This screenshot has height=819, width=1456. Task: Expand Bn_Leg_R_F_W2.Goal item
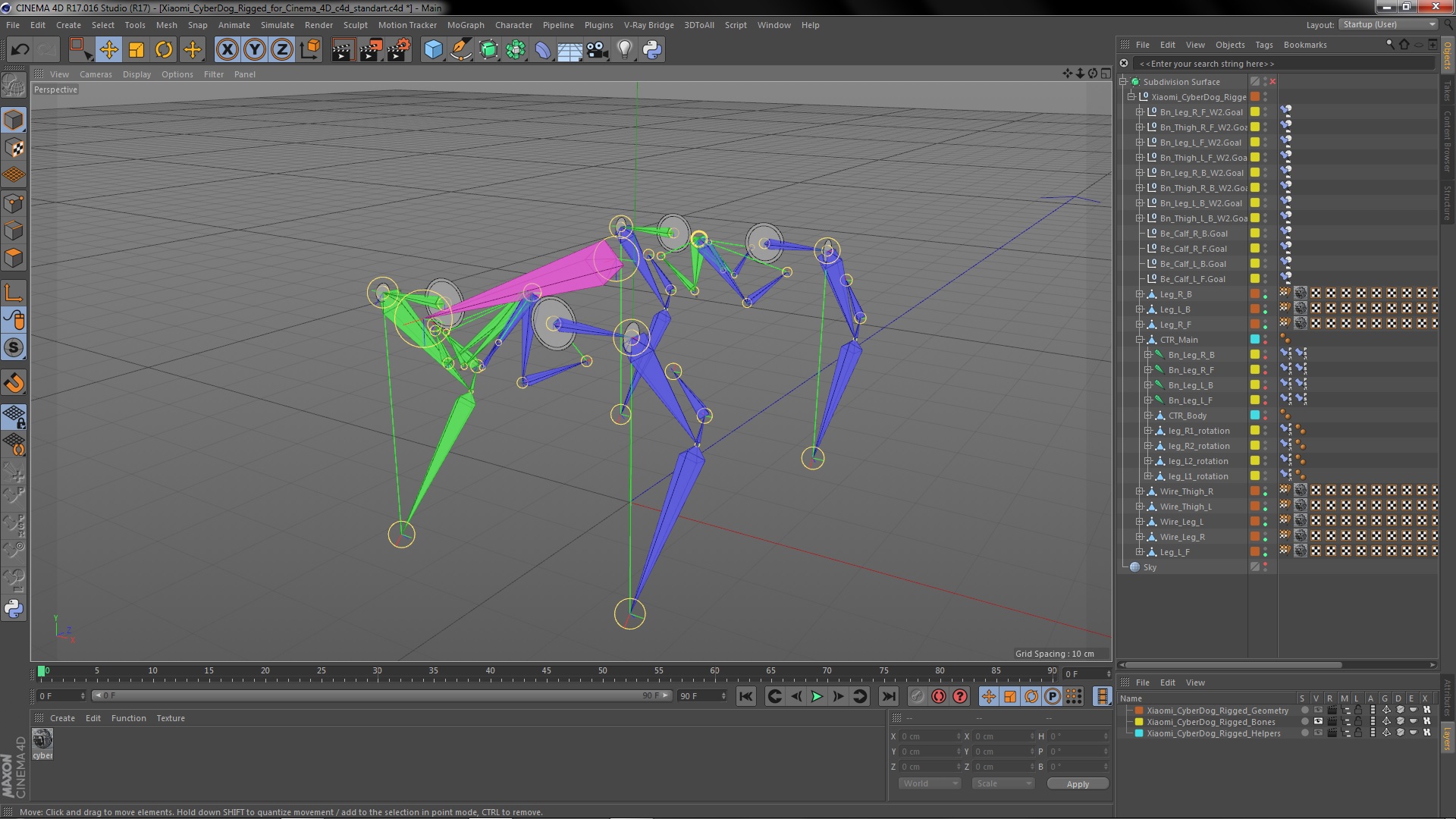point(1139,112)
